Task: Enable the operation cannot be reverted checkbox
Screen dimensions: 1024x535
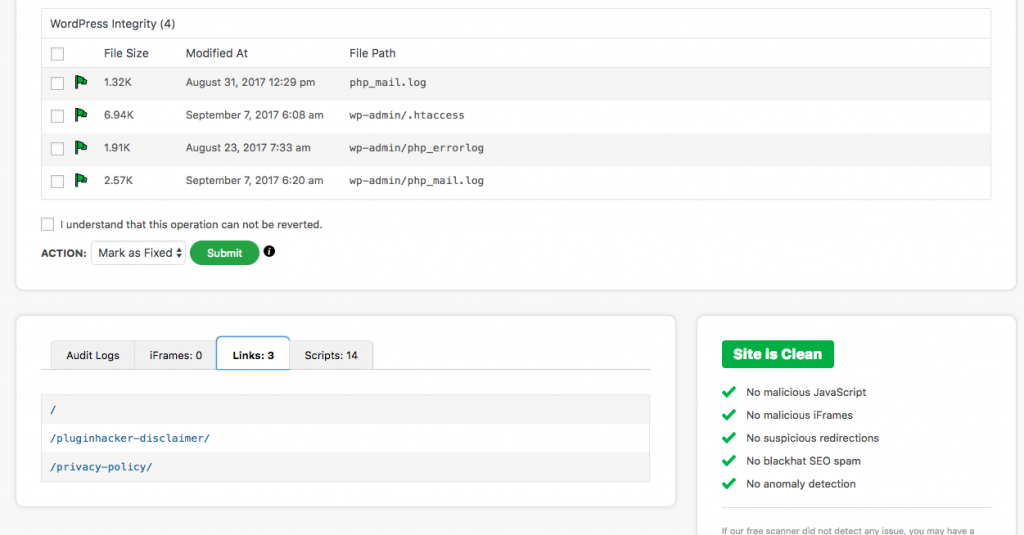Action: tap(48, 225)
